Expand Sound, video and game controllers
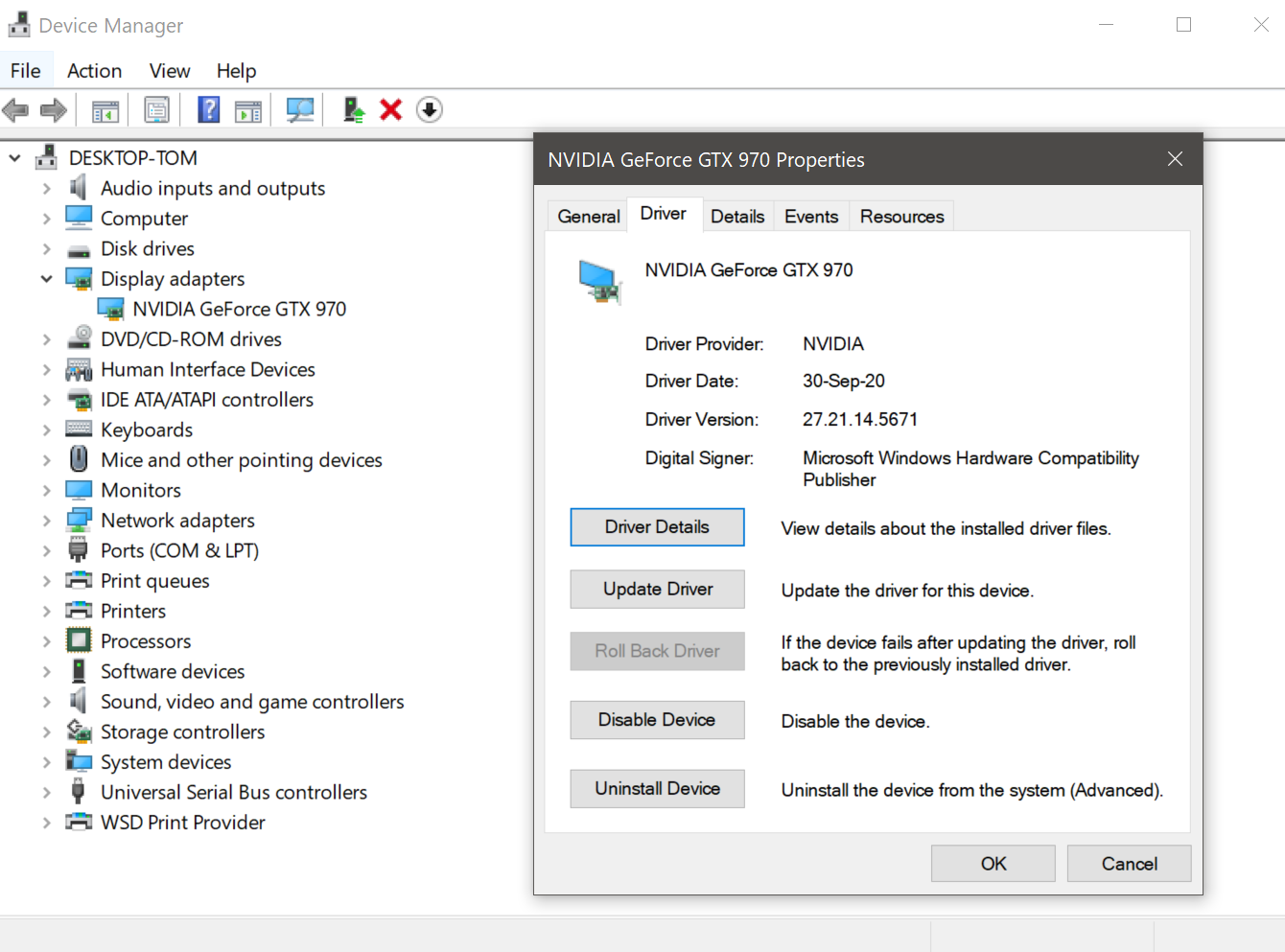This screenshot has height=952, width=1285. (x=46, y=702)
